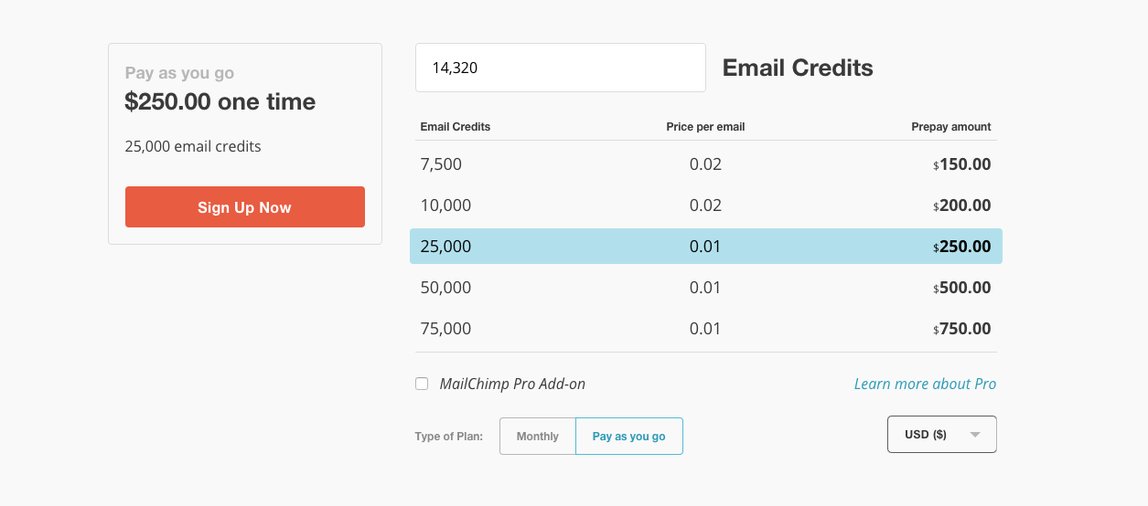Click the email credits input field
This screenshot has height=506, width=1148.
coord(560,67)
